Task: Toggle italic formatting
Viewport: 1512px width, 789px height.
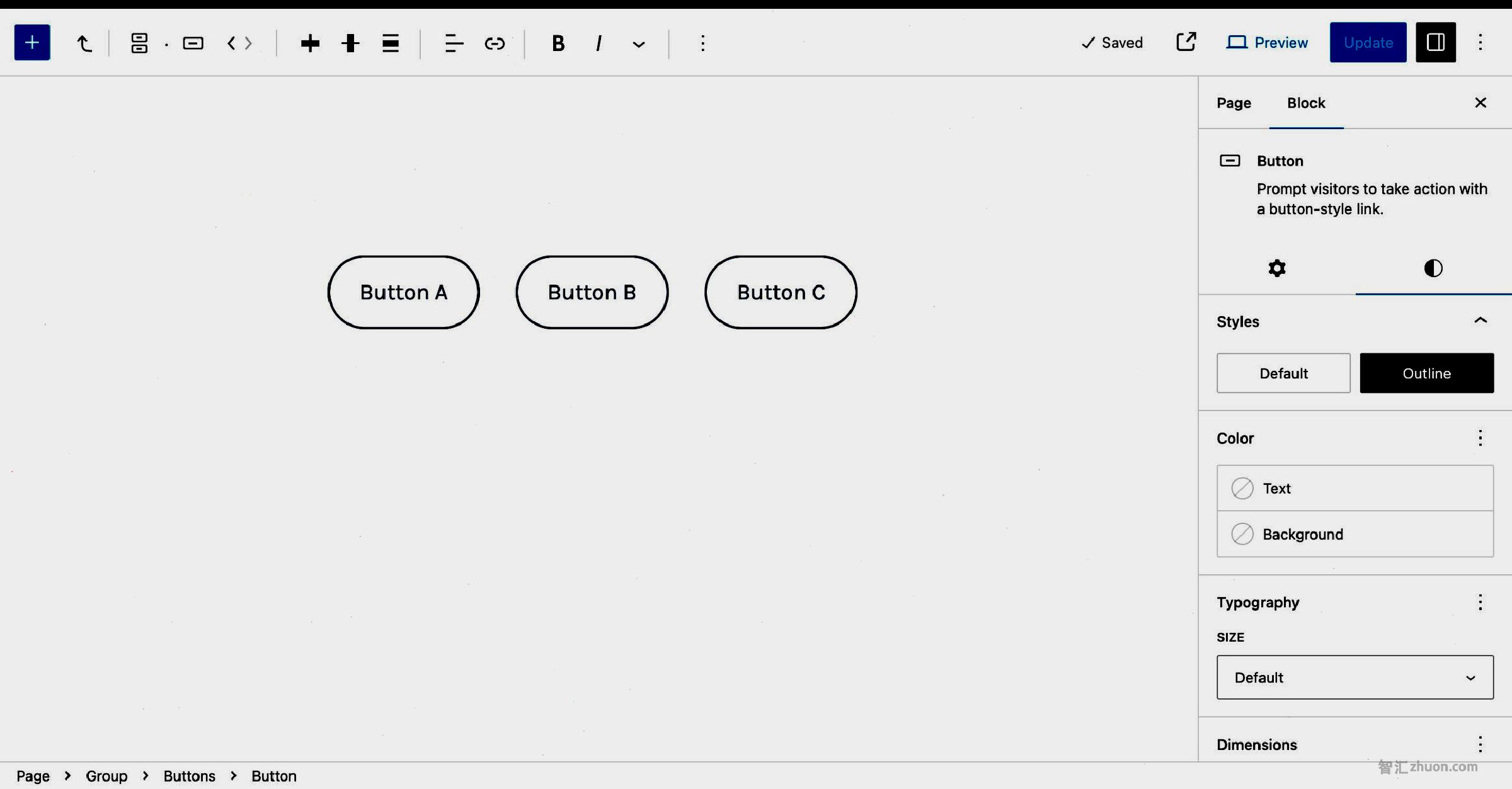Action: [598, 43]
